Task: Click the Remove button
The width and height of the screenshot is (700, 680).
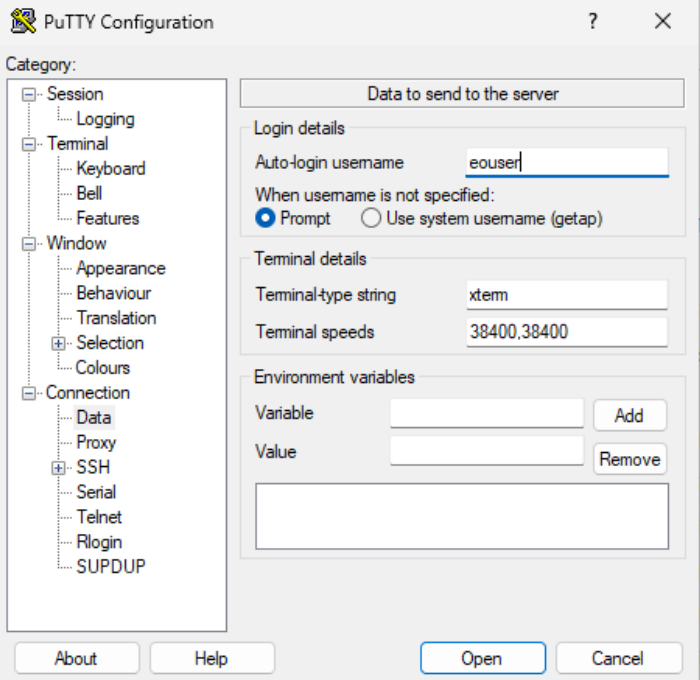Action: click(x=629, y=460)
